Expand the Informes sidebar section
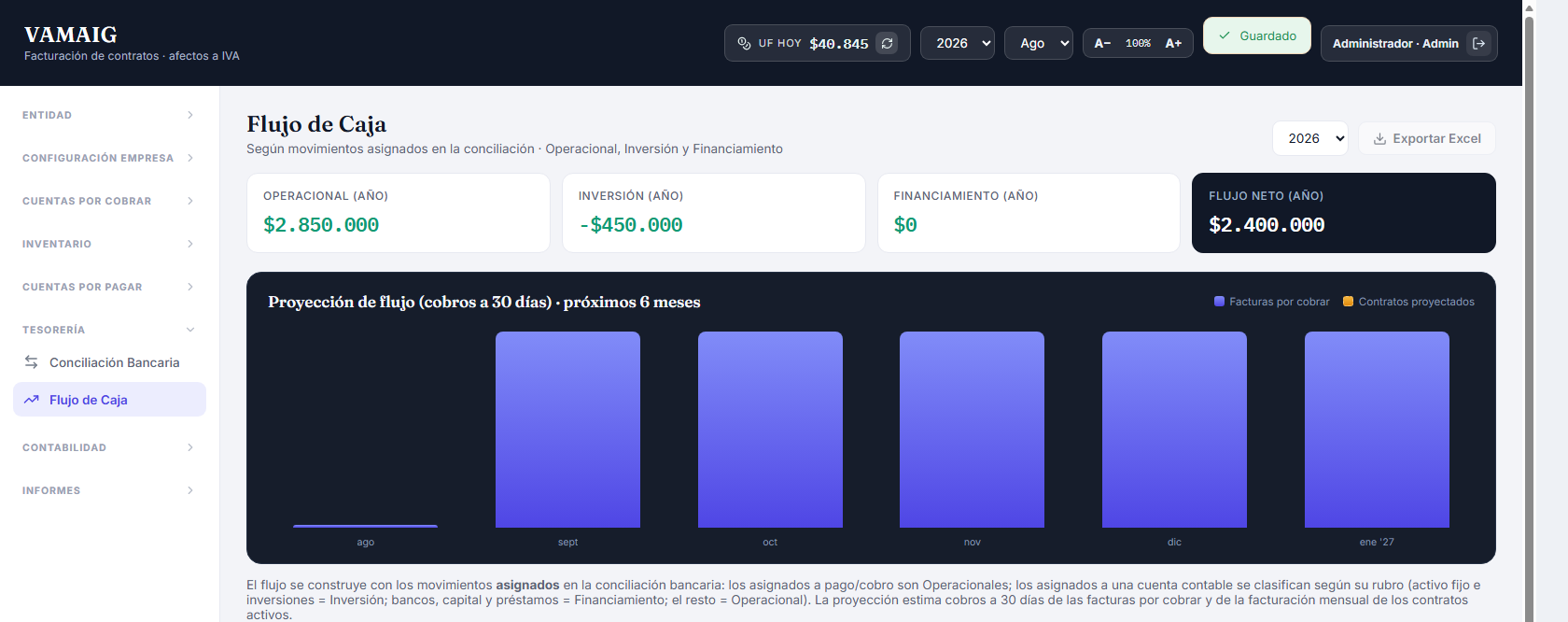This screenshot has width=1568, height=622. [109, 490]
